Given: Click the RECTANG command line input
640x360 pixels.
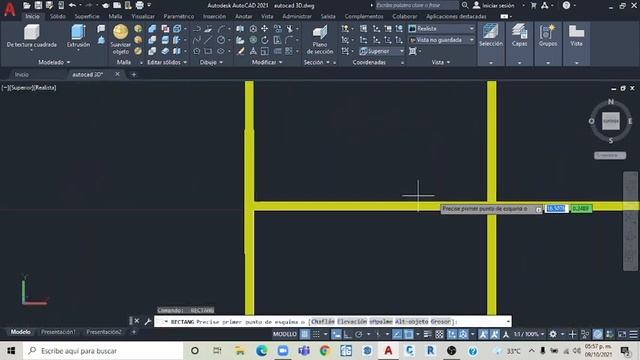Looking at the screenshot, I should 332,322.
